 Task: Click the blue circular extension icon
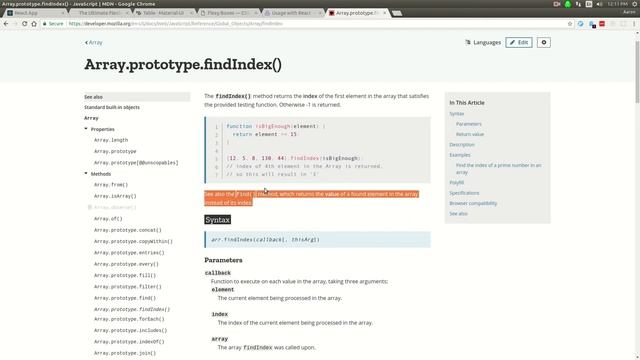pyautogui.click(x=580, y=24)
